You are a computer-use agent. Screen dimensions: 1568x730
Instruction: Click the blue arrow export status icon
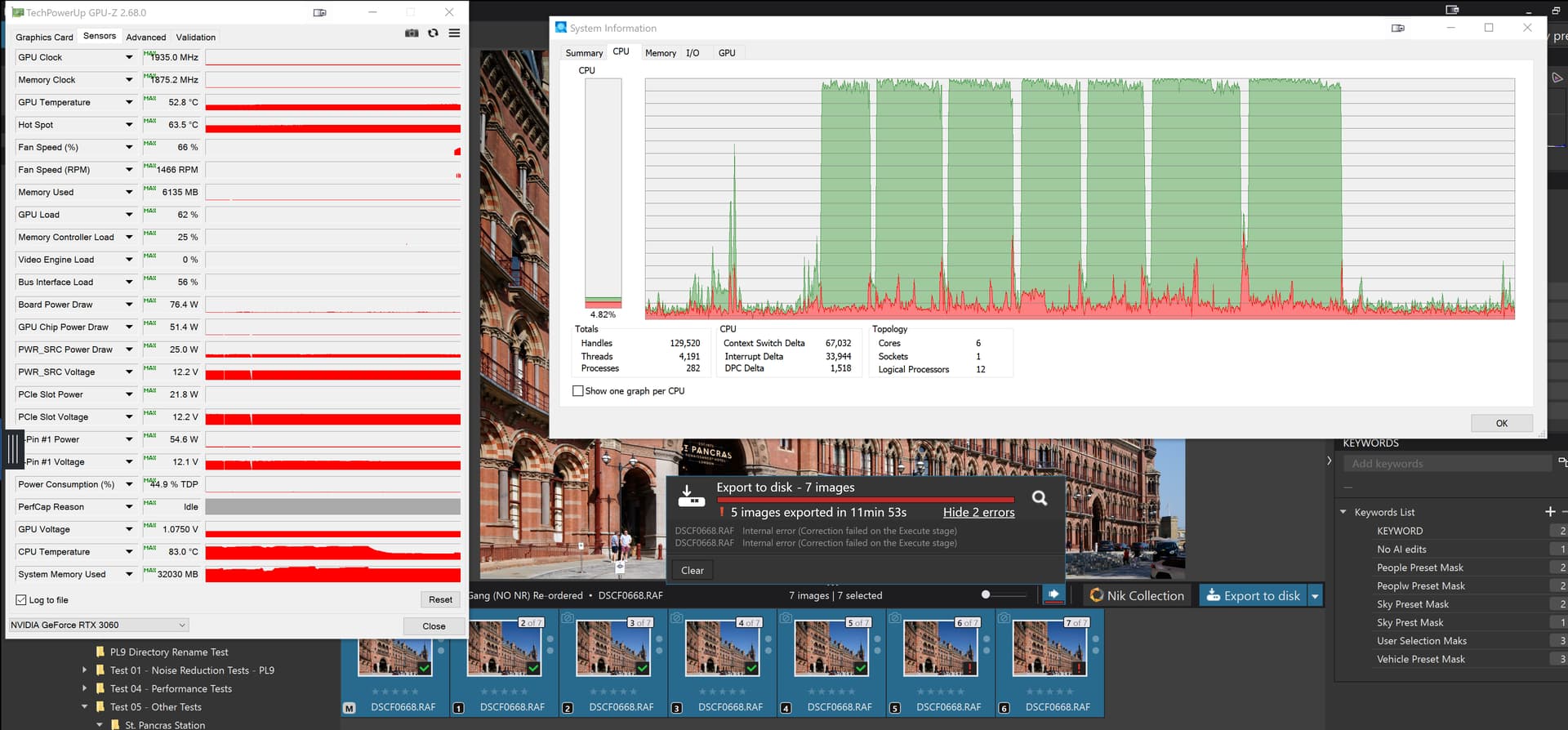point(1053,594)
